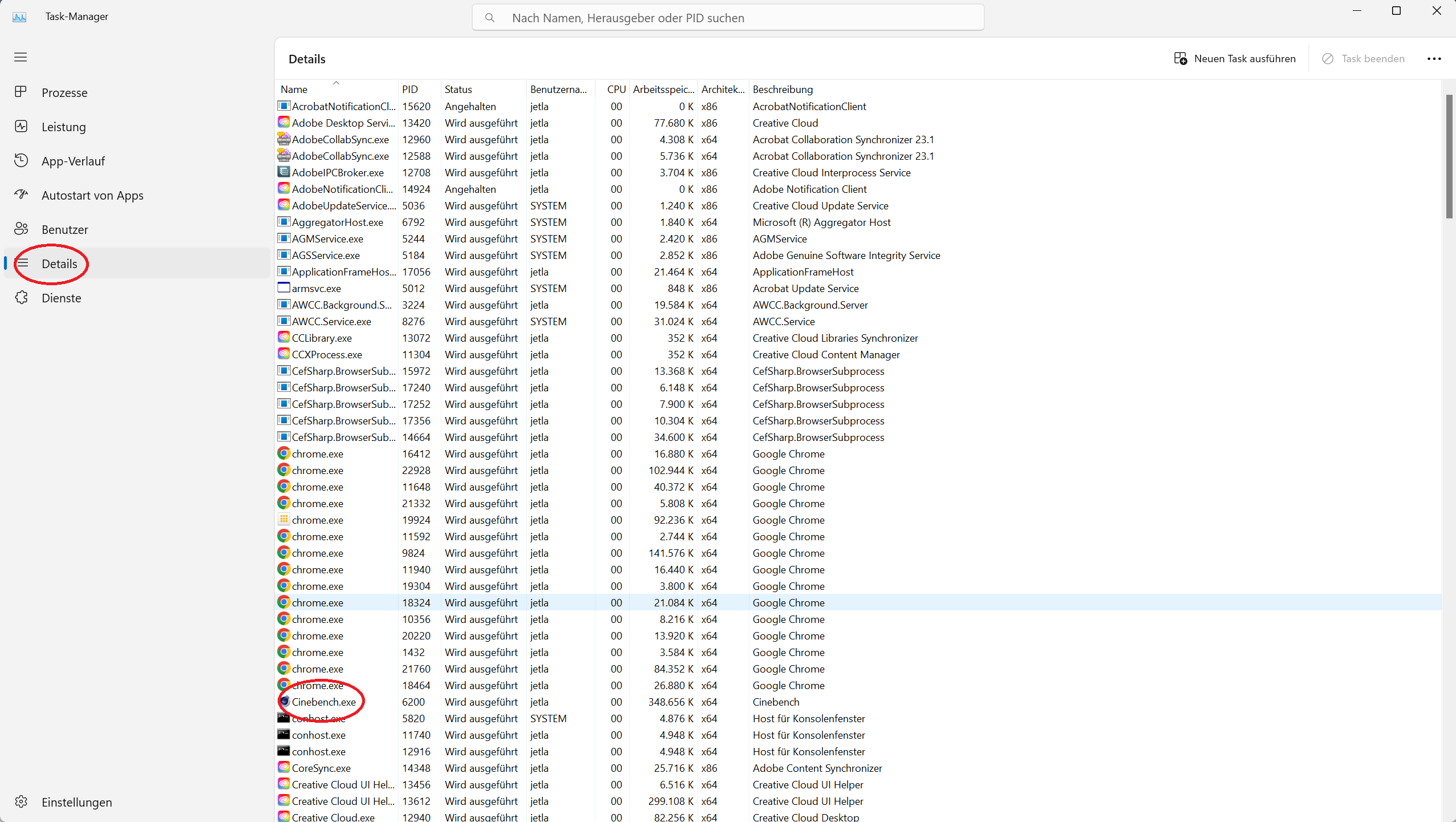
Task: Click Adobe Genuine Software Integrity Service text
Action: pos(846,255)
